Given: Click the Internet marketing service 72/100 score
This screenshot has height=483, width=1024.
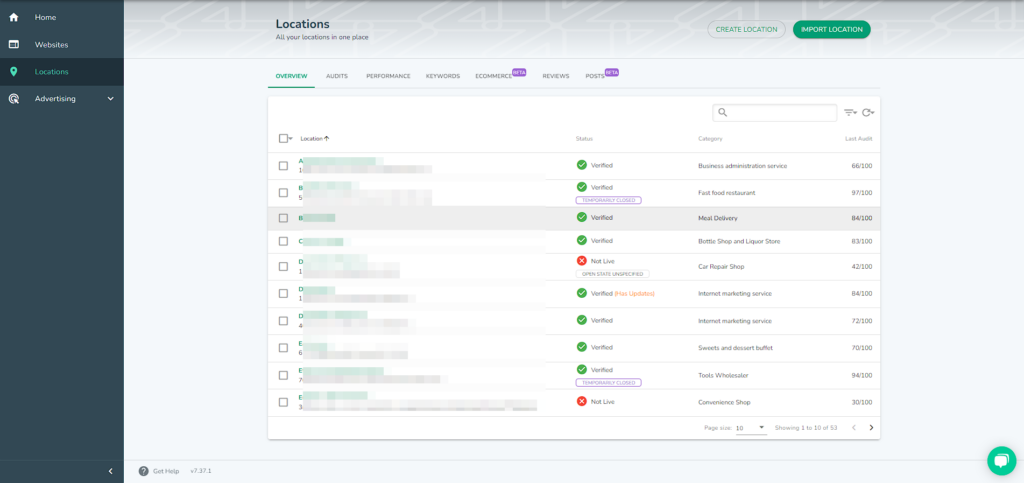Looking at the screenshot, I should point(861,321).
